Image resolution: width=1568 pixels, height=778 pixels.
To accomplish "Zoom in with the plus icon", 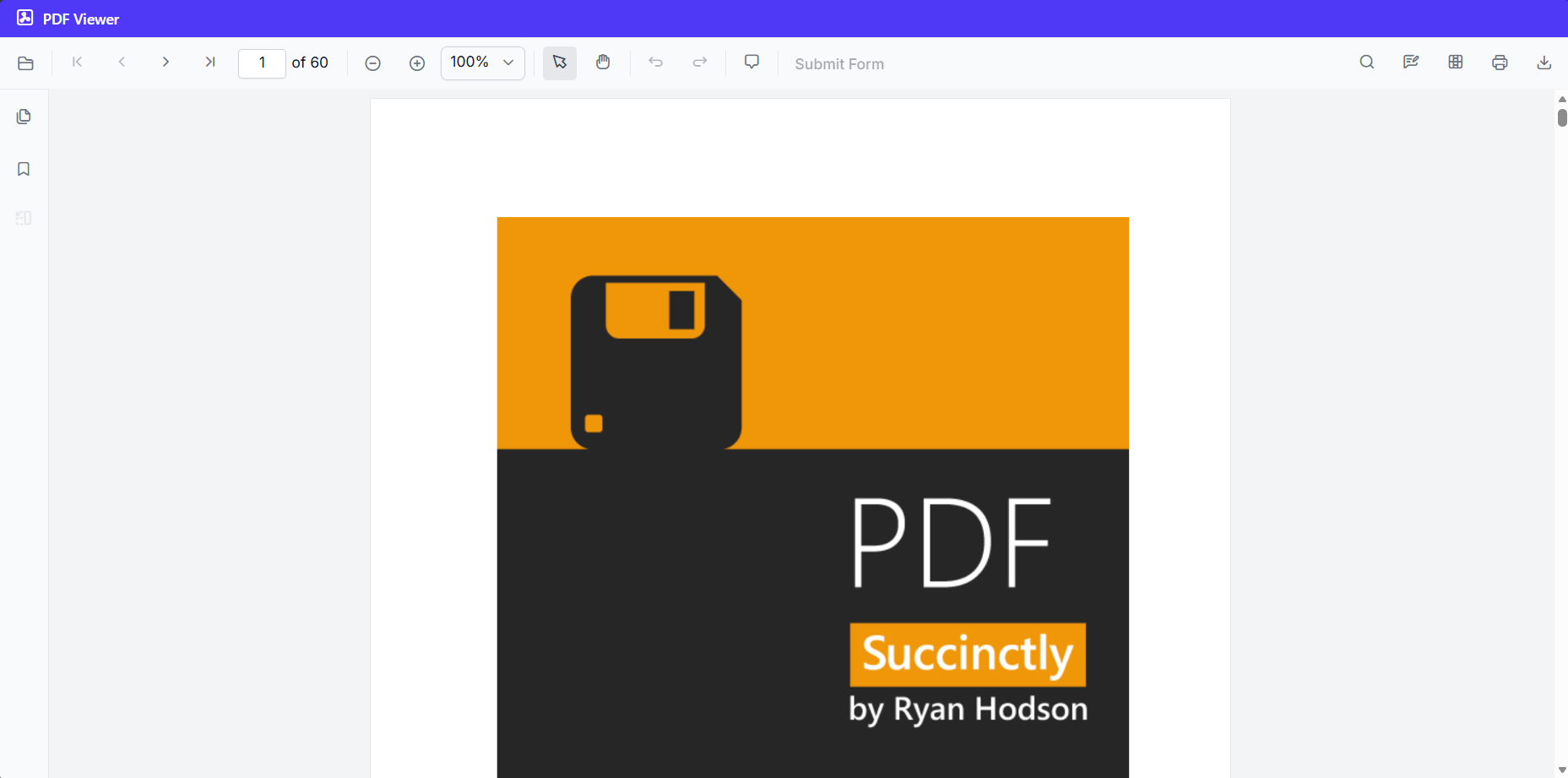I will (x=417, y=63).
